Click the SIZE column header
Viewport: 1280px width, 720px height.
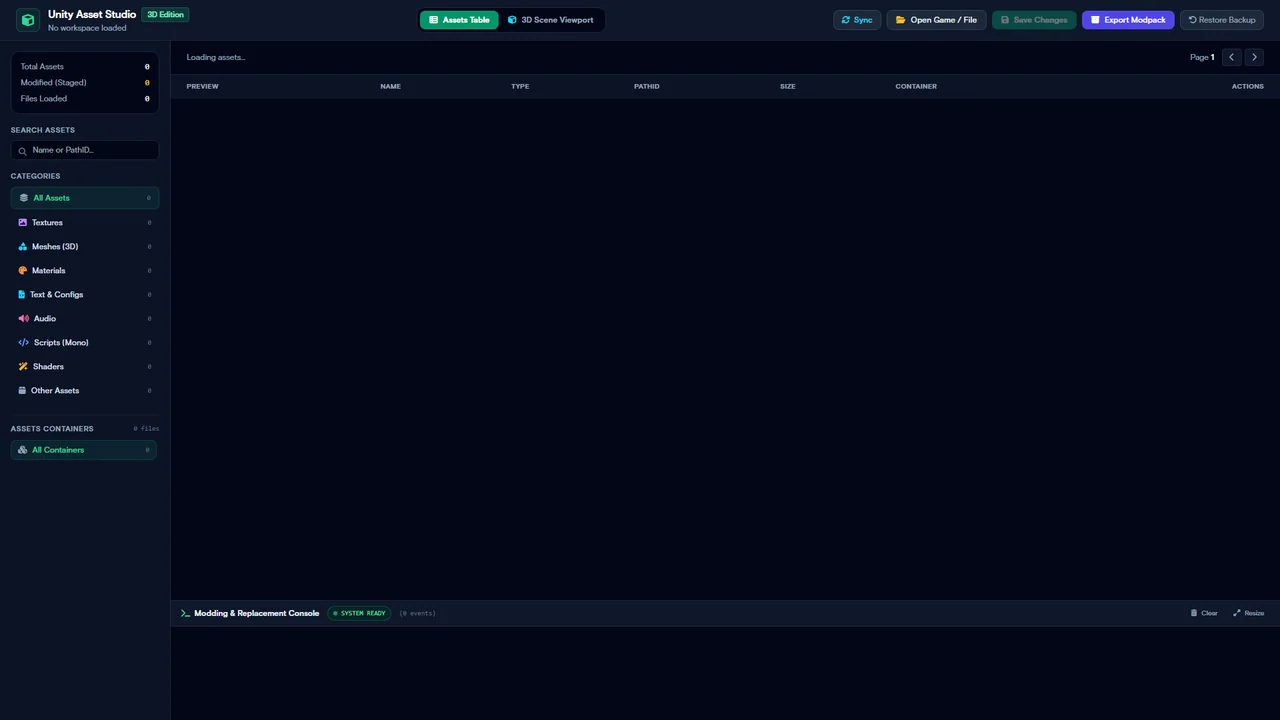[x=788, y=86]
